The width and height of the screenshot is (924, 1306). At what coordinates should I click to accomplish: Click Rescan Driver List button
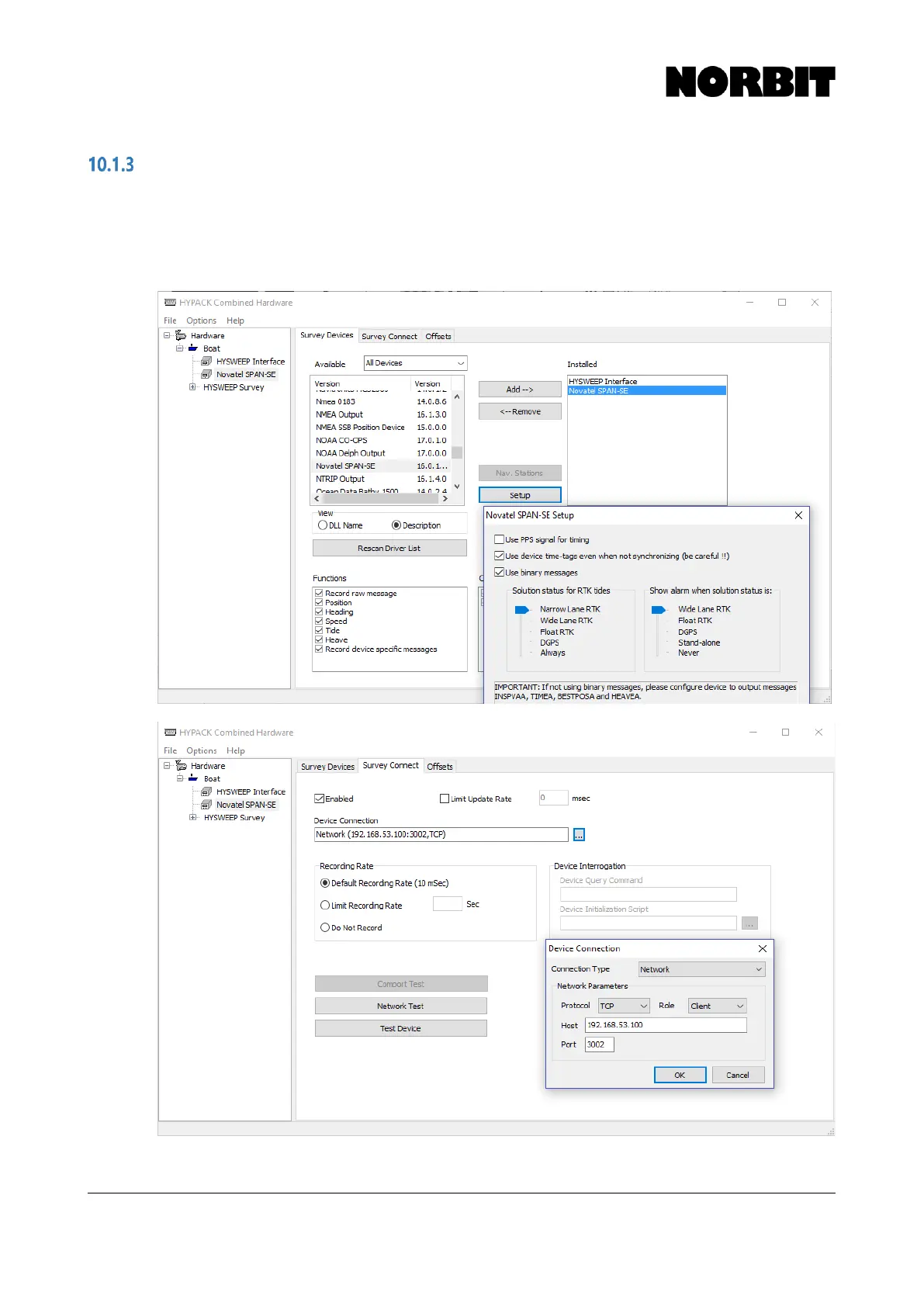point(389,548)
